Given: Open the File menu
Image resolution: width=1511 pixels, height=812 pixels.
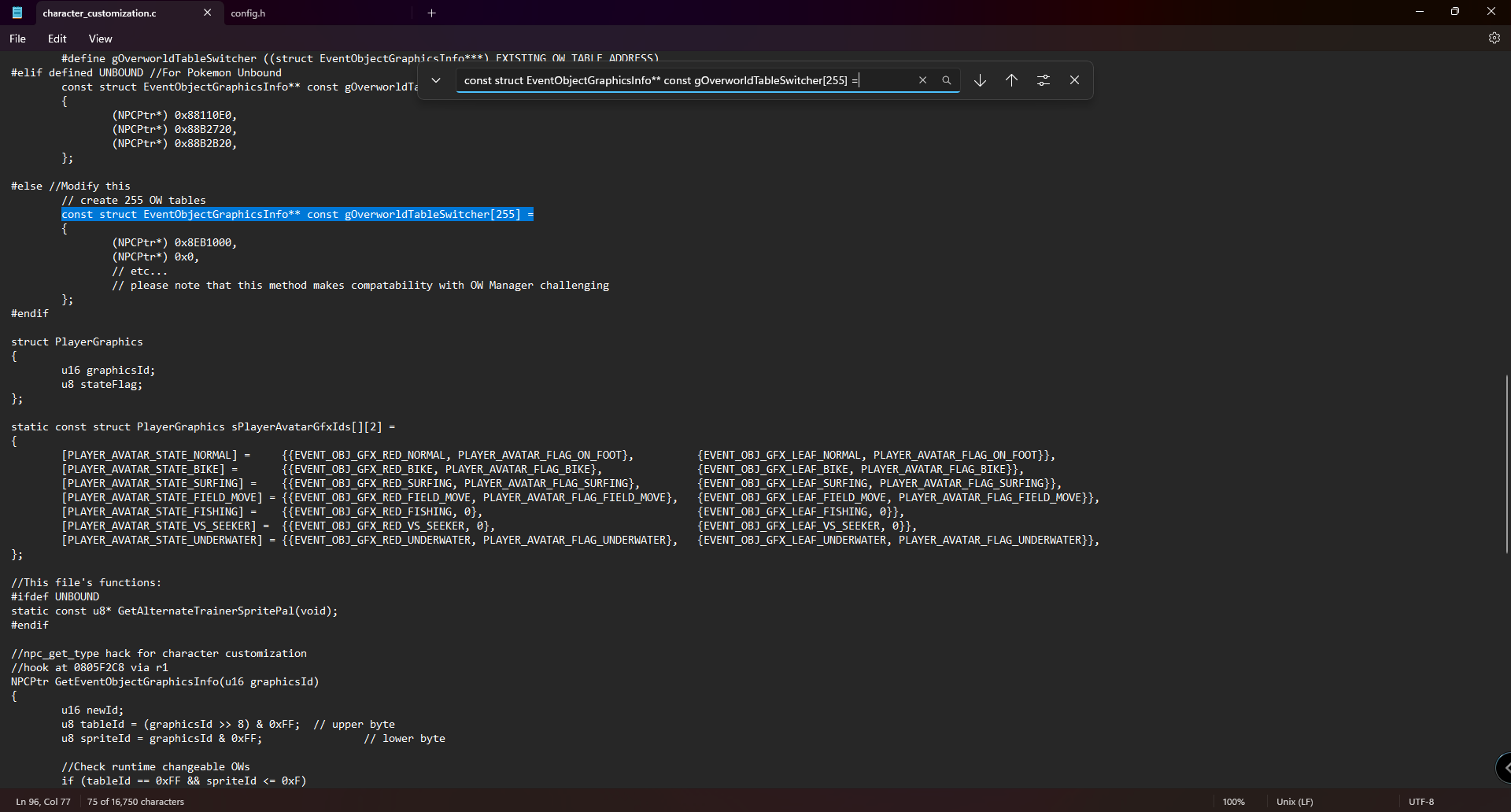Looking at the screenshot, I should (17, 39).
